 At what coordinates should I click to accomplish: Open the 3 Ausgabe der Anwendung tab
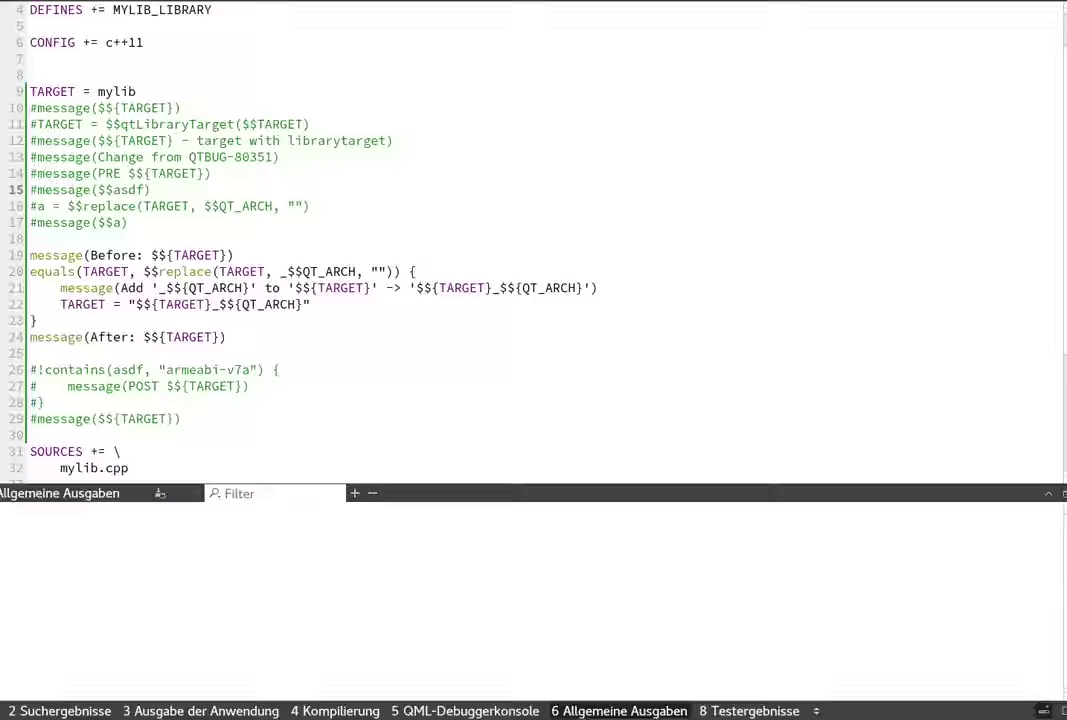pos(200,711)
